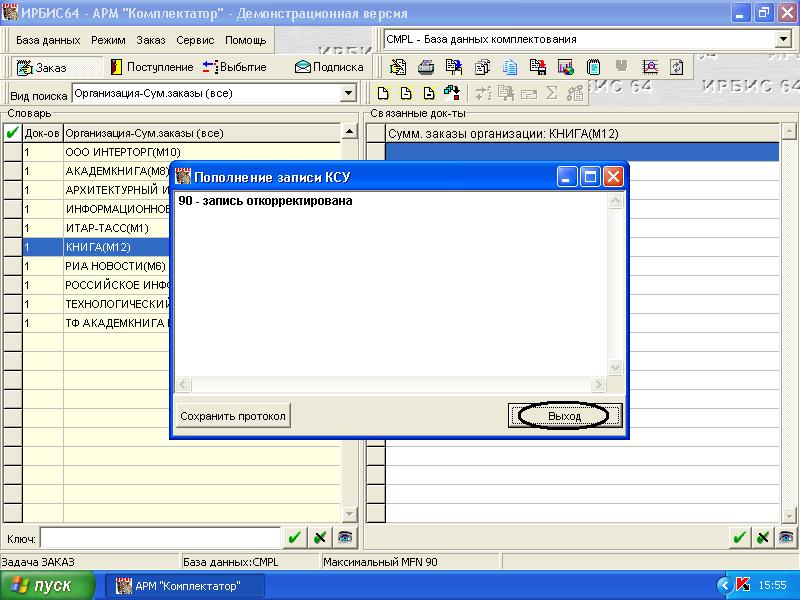The width and height of the screenshot is (800, 600).
Task: Click the Выход button in dialog
Action: (565, 416)
